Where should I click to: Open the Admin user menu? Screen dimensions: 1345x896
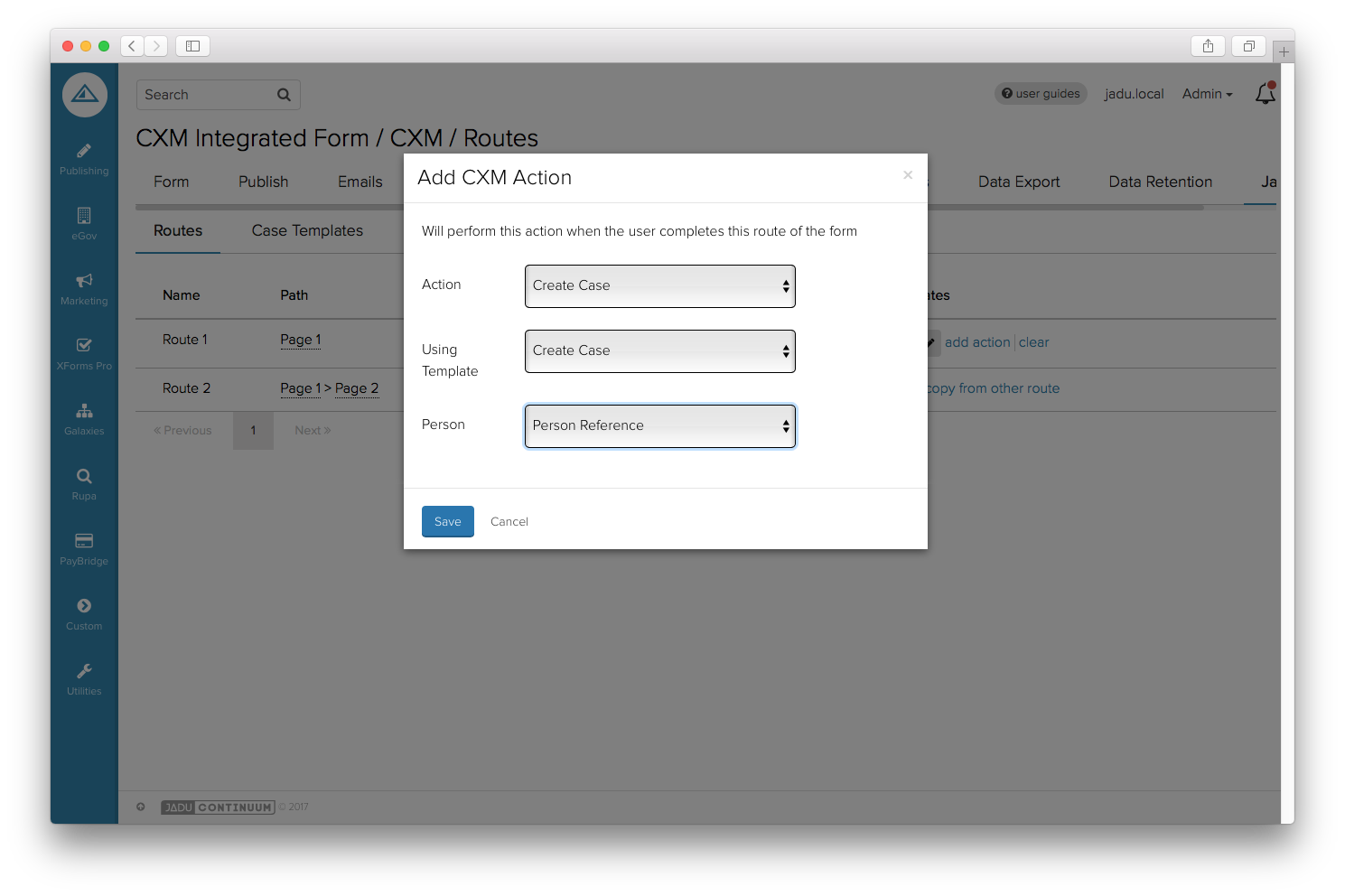point(1207,94)
